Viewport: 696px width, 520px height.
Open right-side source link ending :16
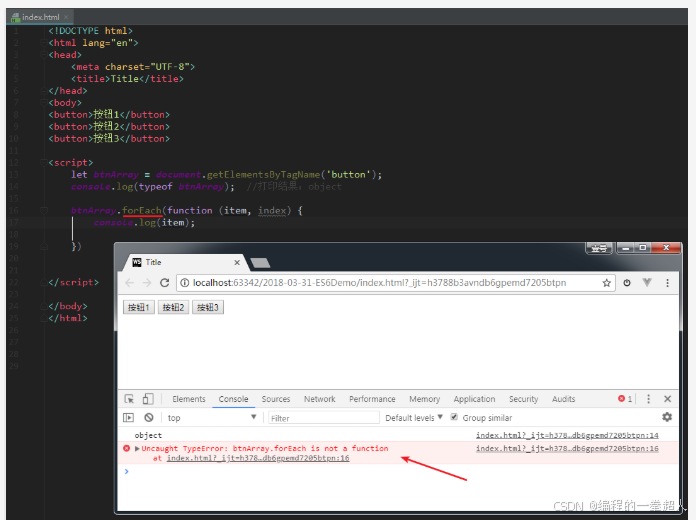pyautogui.click(x=567, y=449)
